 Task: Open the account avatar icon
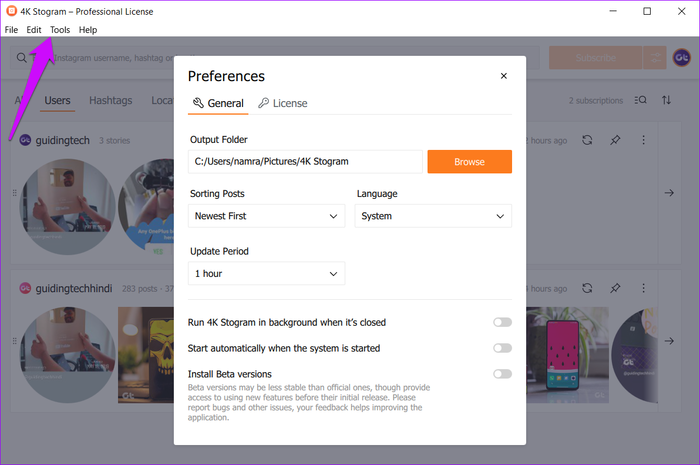pyautogui.click(x=682, y=58)
